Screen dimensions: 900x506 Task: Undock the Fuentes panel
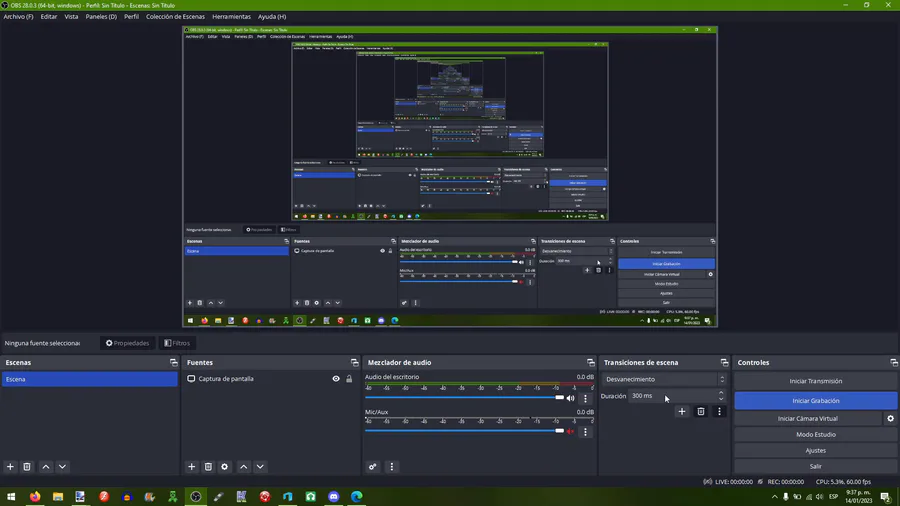(355, 363)
